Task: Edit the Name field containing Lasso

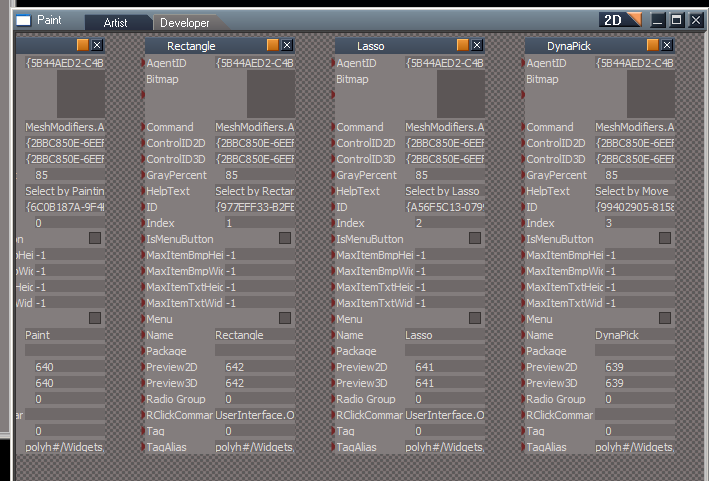Action: coord(444,335)
